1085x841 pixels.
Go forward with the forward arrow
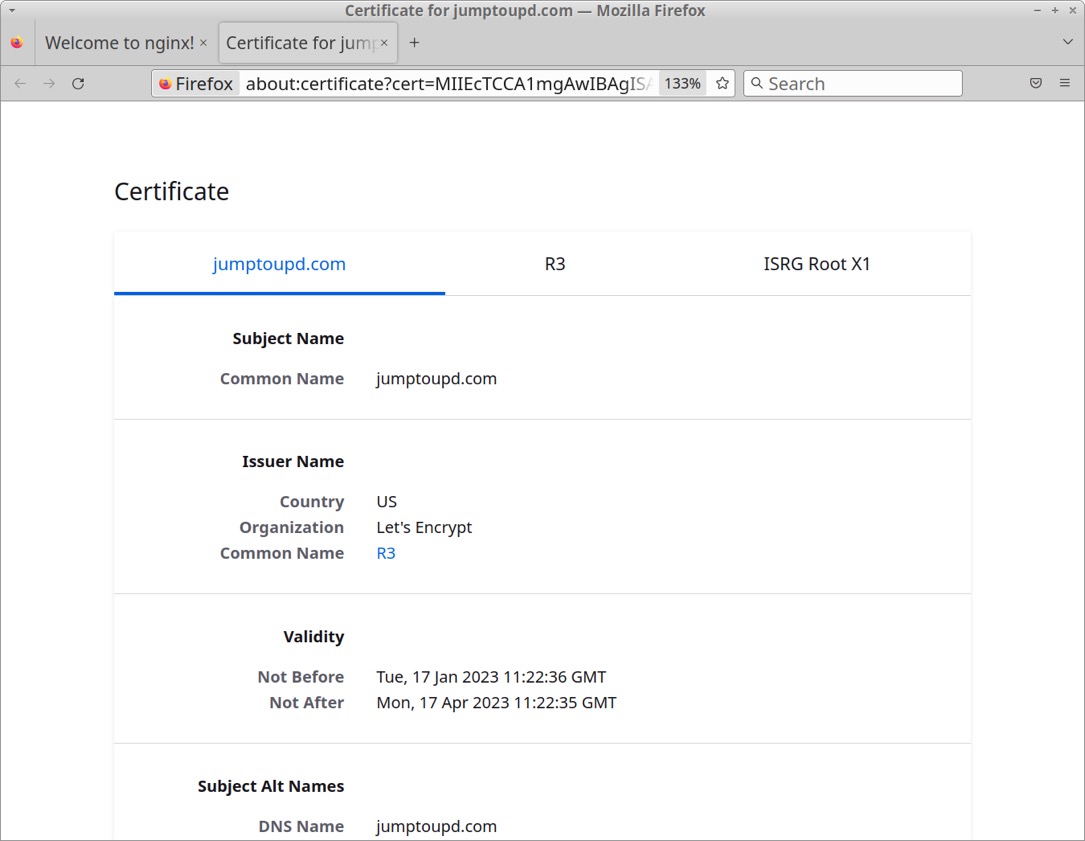click(49, 84)
